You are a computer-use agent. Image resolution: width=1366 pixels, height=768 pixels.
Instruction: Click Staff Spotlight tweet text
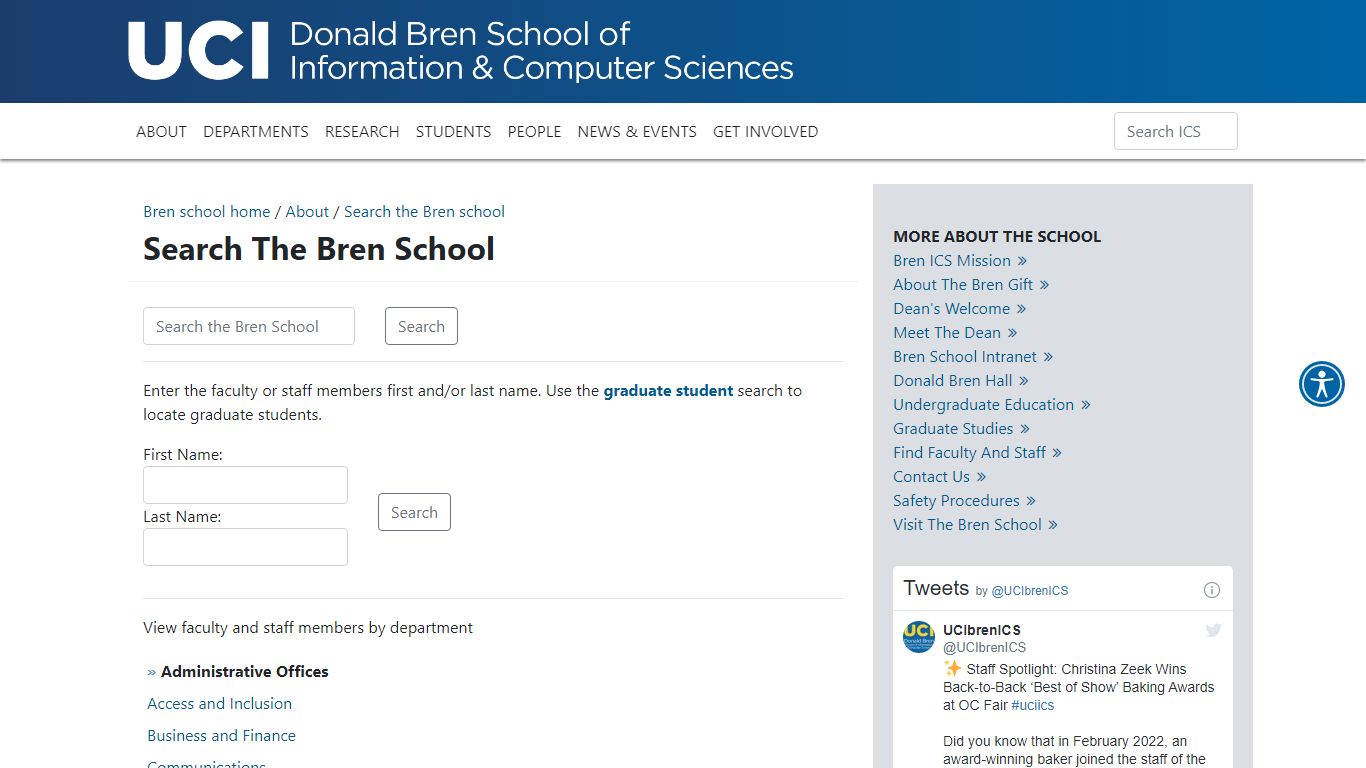(1079, 687)
